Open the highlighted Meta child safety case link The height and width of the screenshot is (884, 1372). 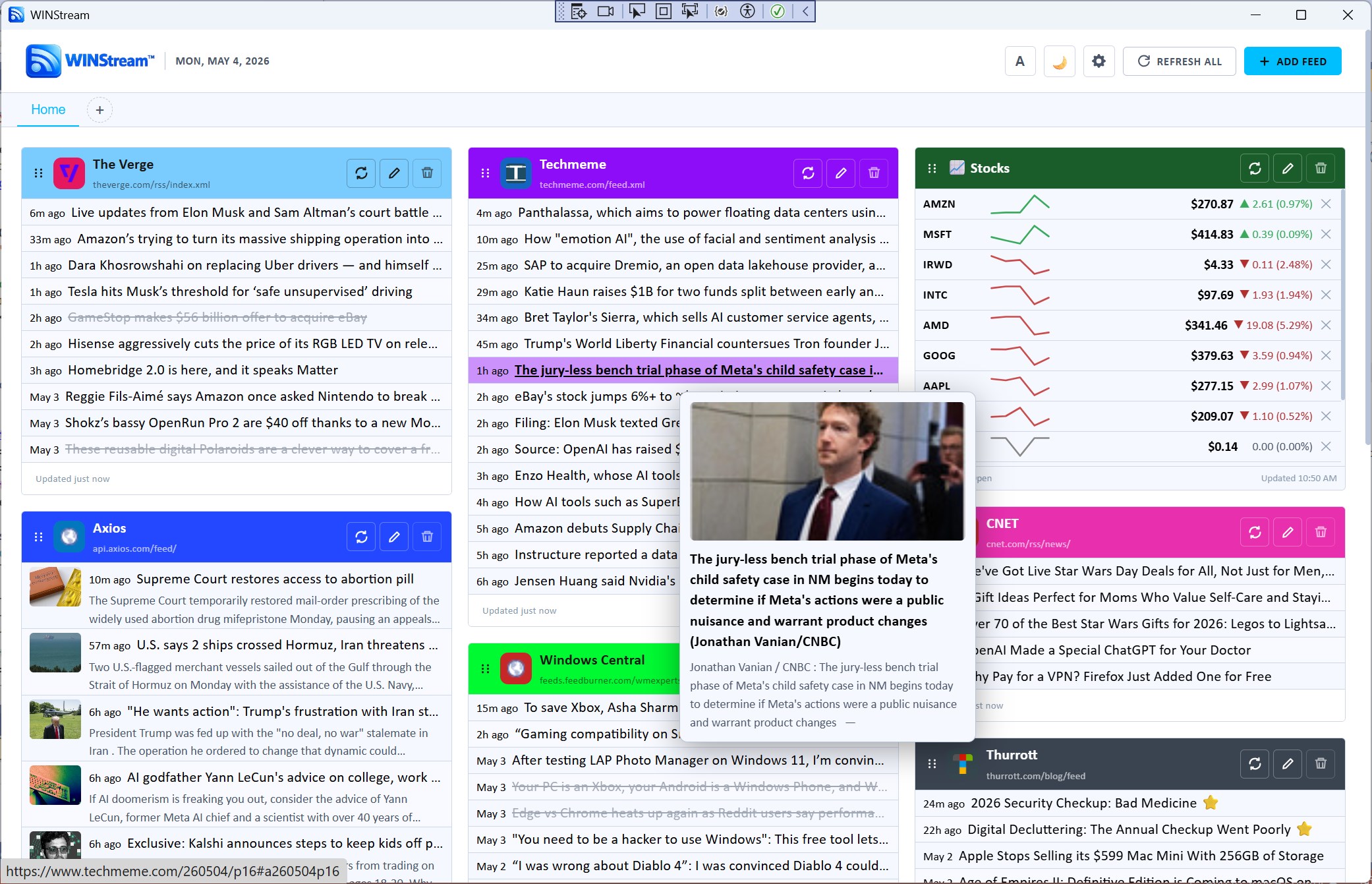pos(699,370)
